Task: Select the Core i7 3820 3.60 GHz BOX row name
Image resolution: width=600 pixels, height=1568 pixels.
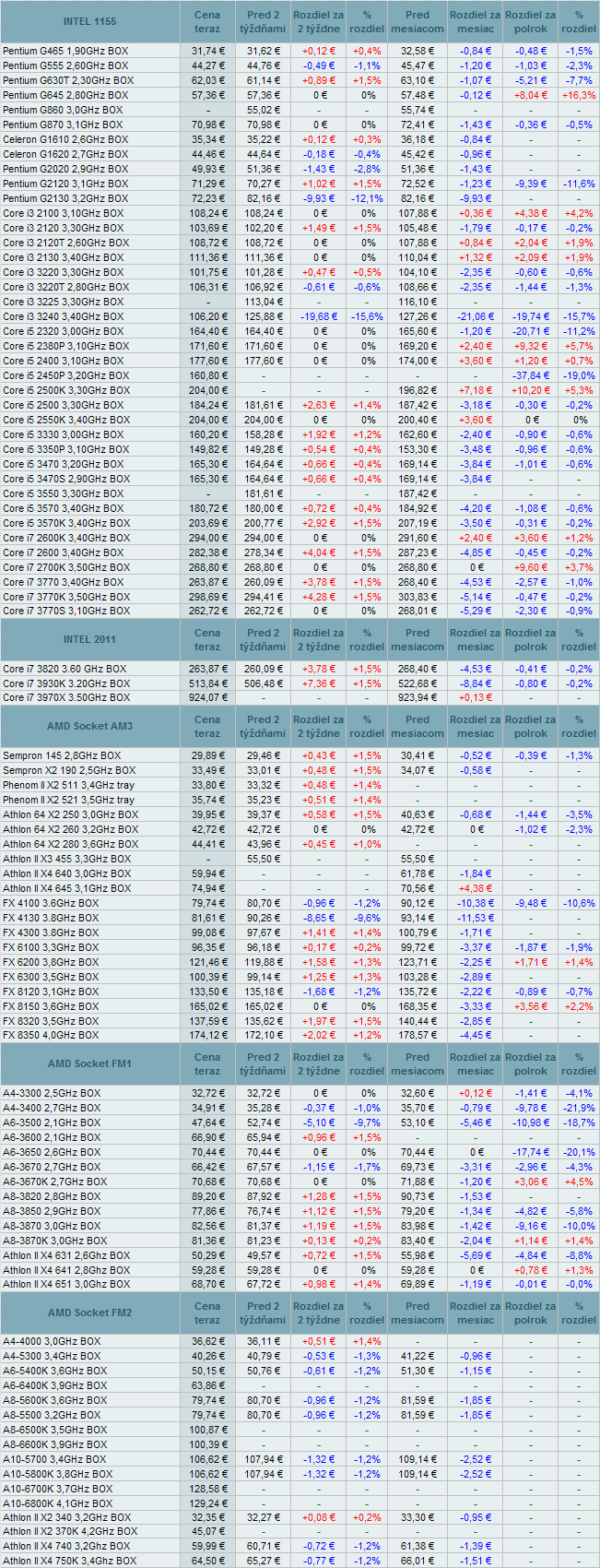Action: [65, 669]
